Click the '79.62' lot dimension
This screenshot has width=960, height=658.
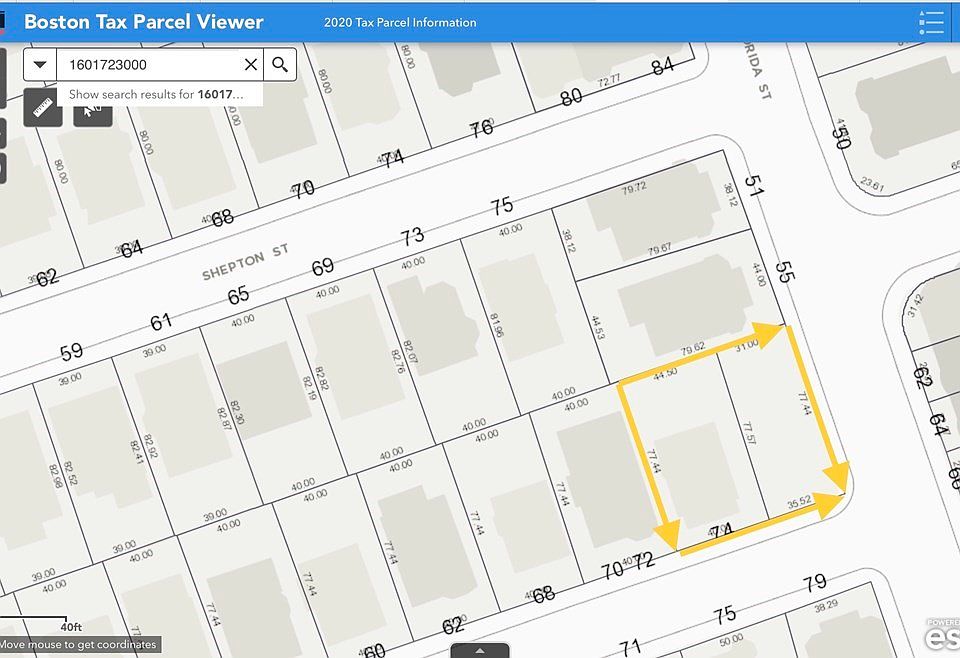[692, 349]
